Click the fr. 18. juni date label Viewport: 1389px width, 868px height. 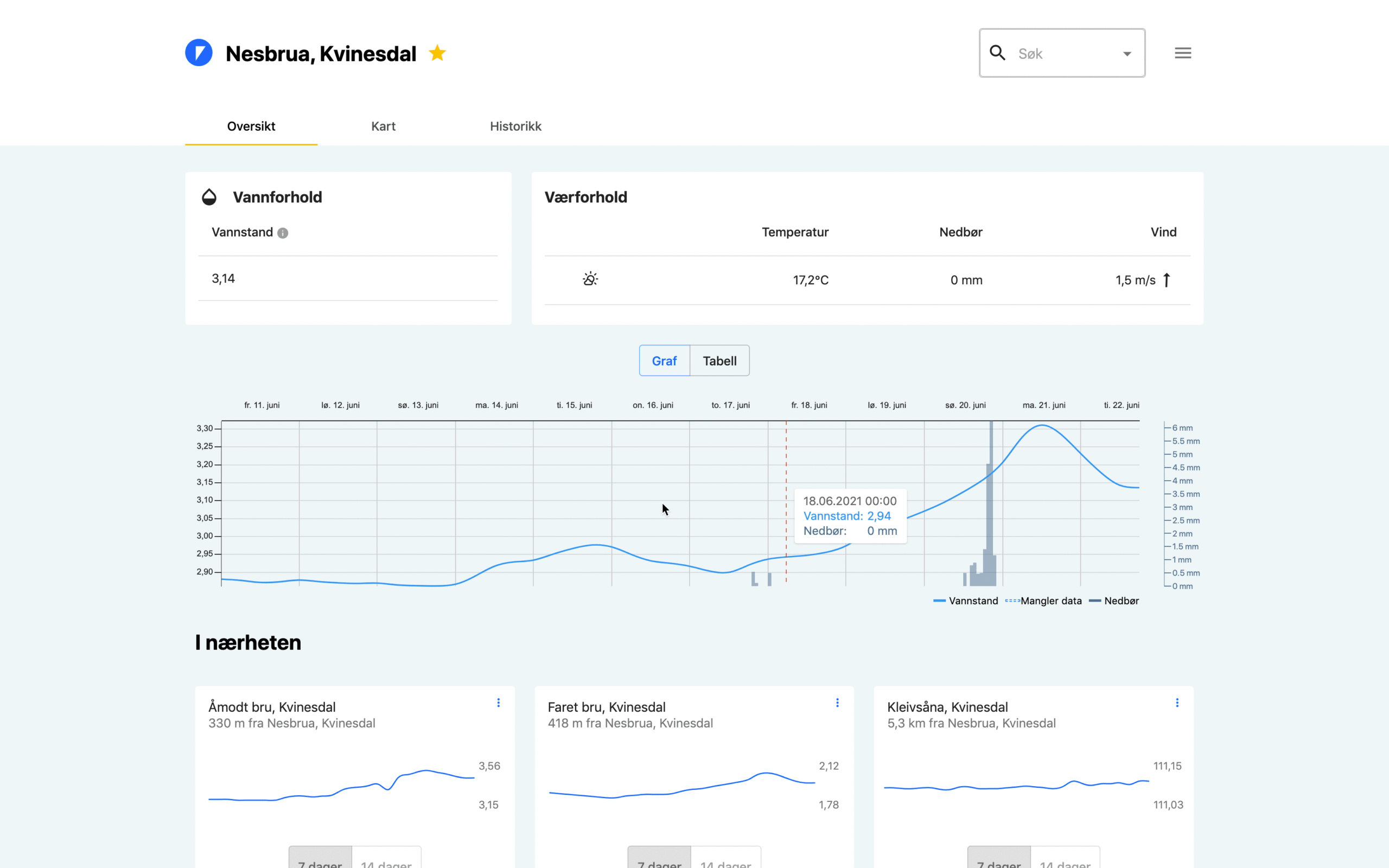point(810,405)
